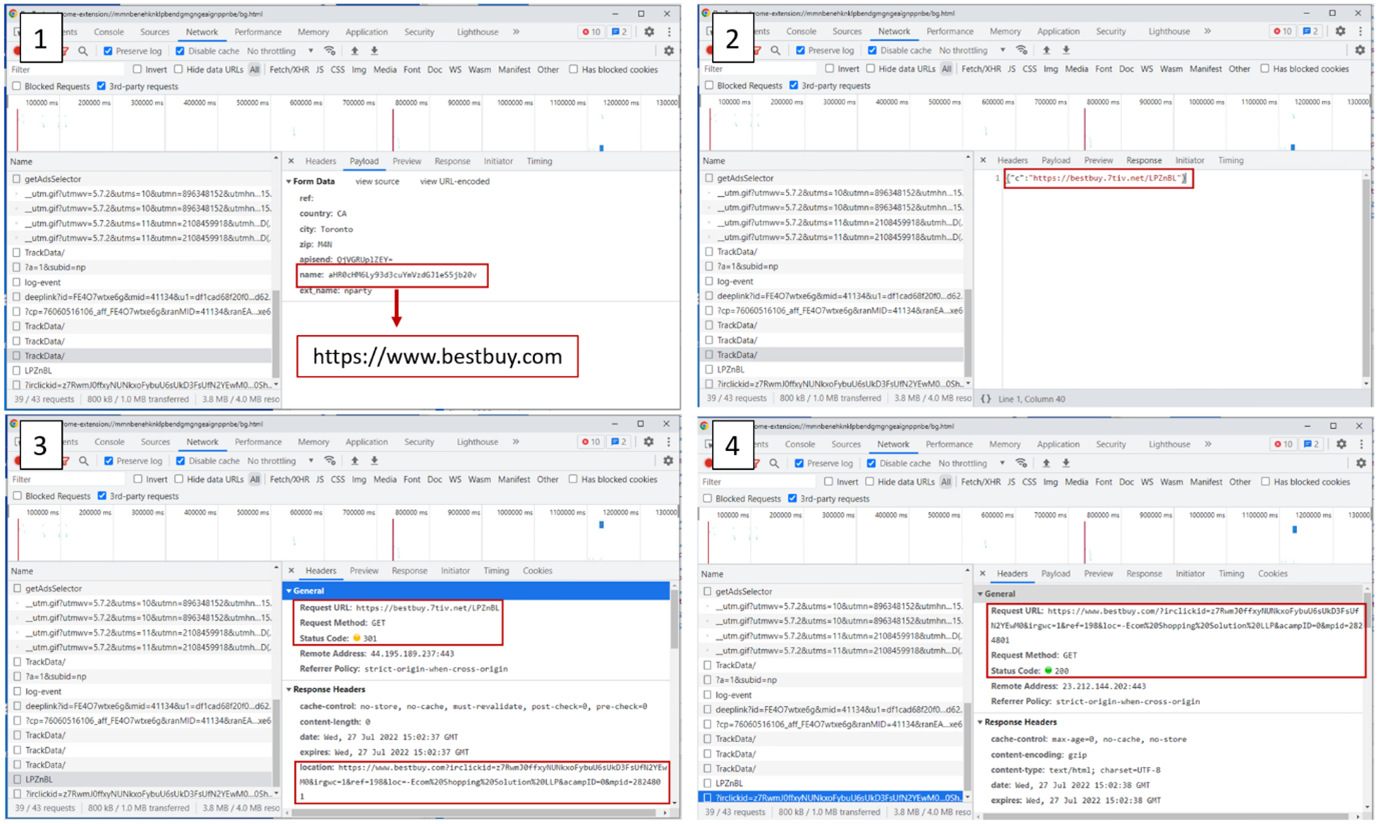The image size is (1378, 824).
Task: Close the request details pane in window 3
Action: coord(291,571)
